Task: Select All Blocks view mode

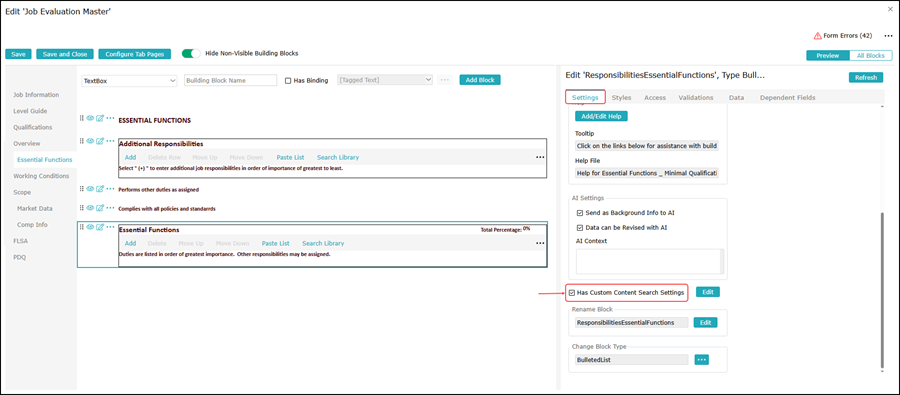Action: (871, 56)
